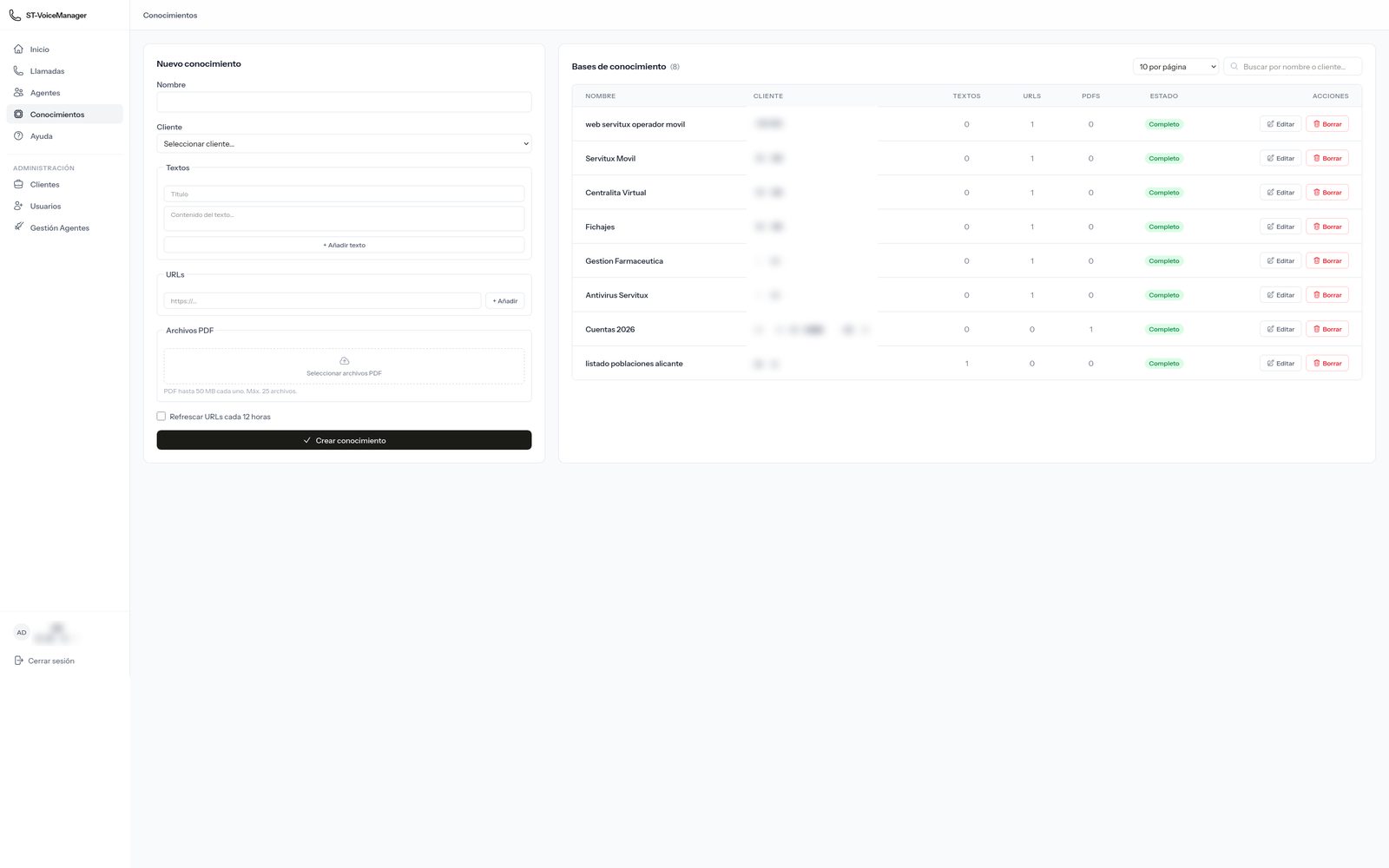Click the Agentes people icon

(18, 93)
